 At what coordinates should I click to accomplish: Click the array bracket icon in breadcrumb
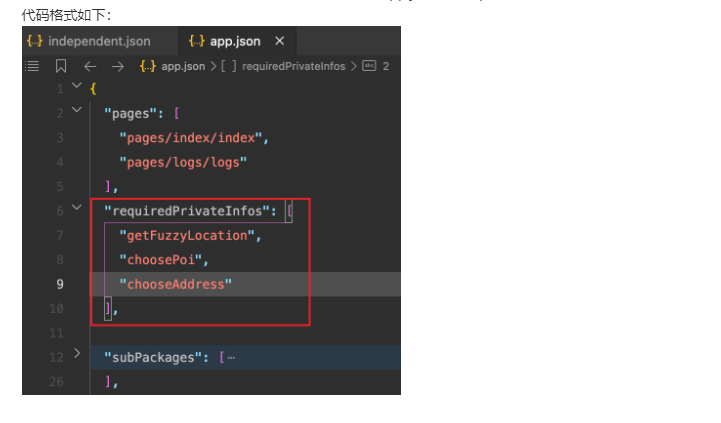(226, 66)
